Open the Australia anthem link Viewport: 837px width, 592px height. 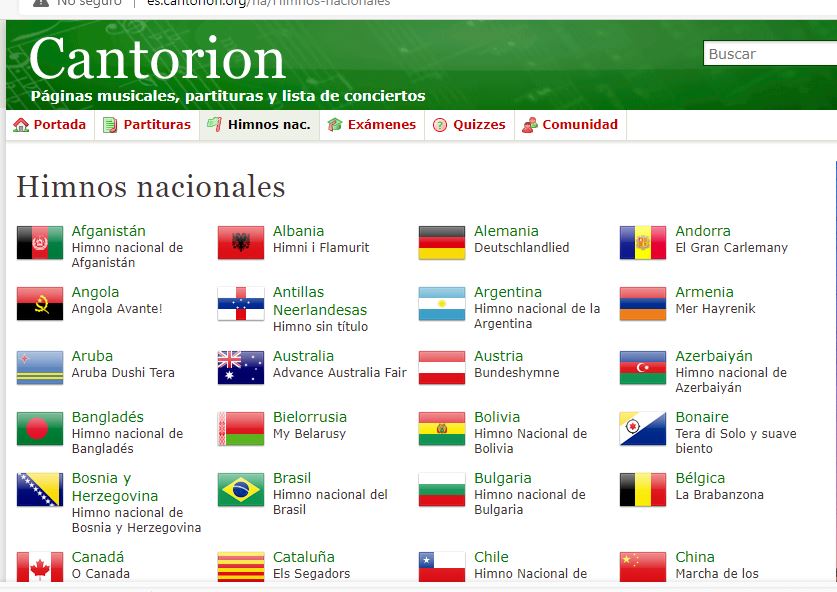coord(303,356)
